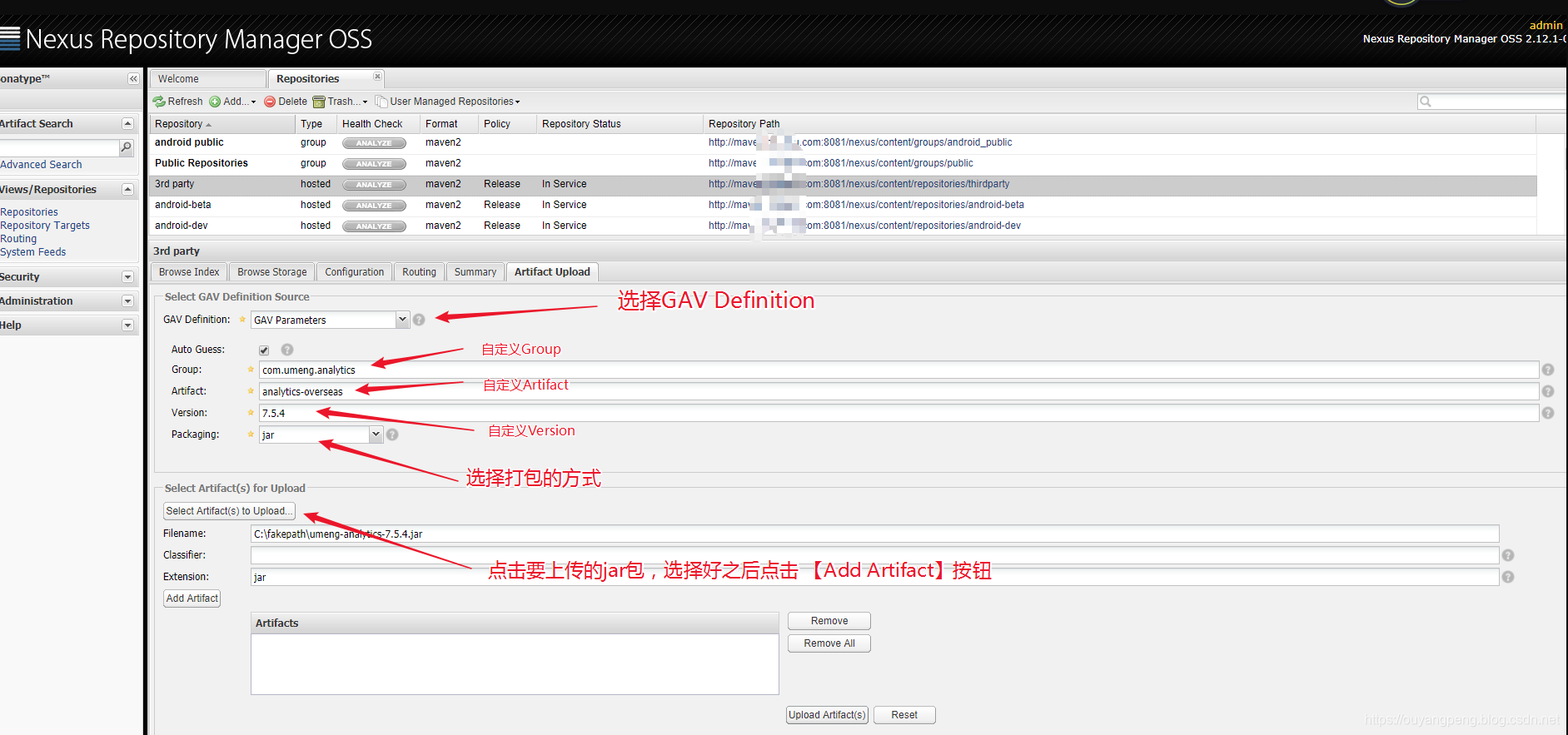Collapse the left sidebar panel

point(133,79)
